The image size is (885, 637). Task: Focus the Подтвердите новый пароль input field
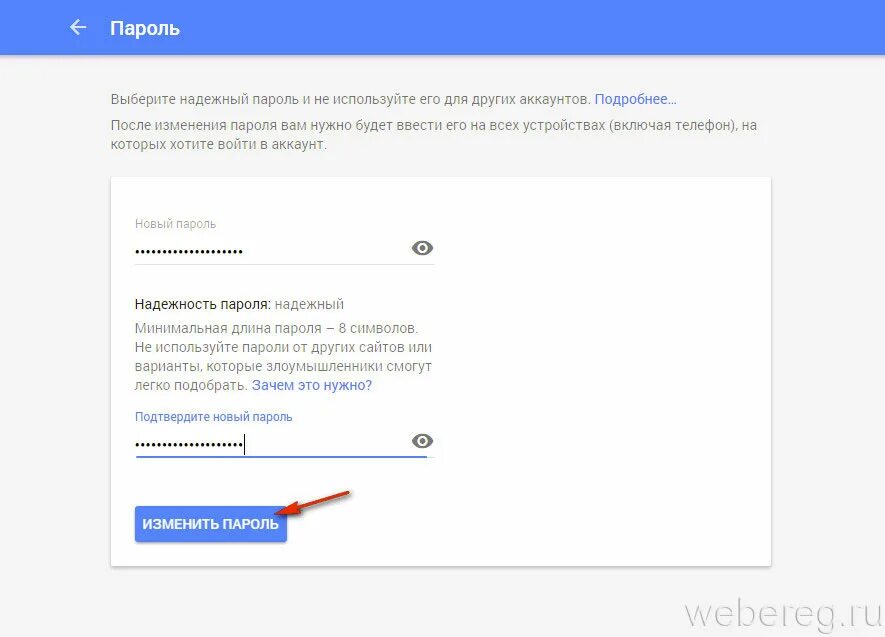pos(272,443)
